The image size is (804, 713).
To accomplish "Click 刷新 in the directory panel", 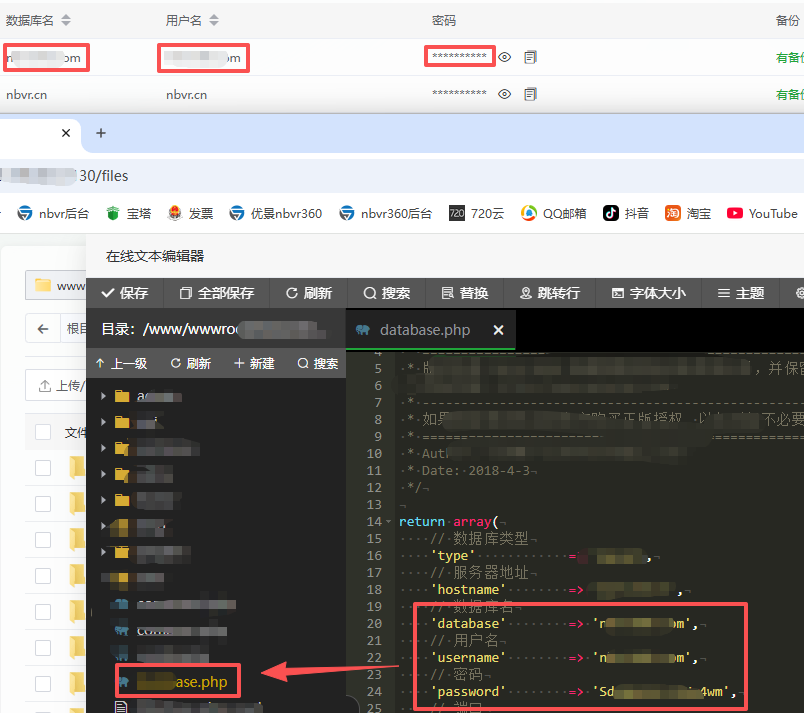I will (x=190, y=363).
